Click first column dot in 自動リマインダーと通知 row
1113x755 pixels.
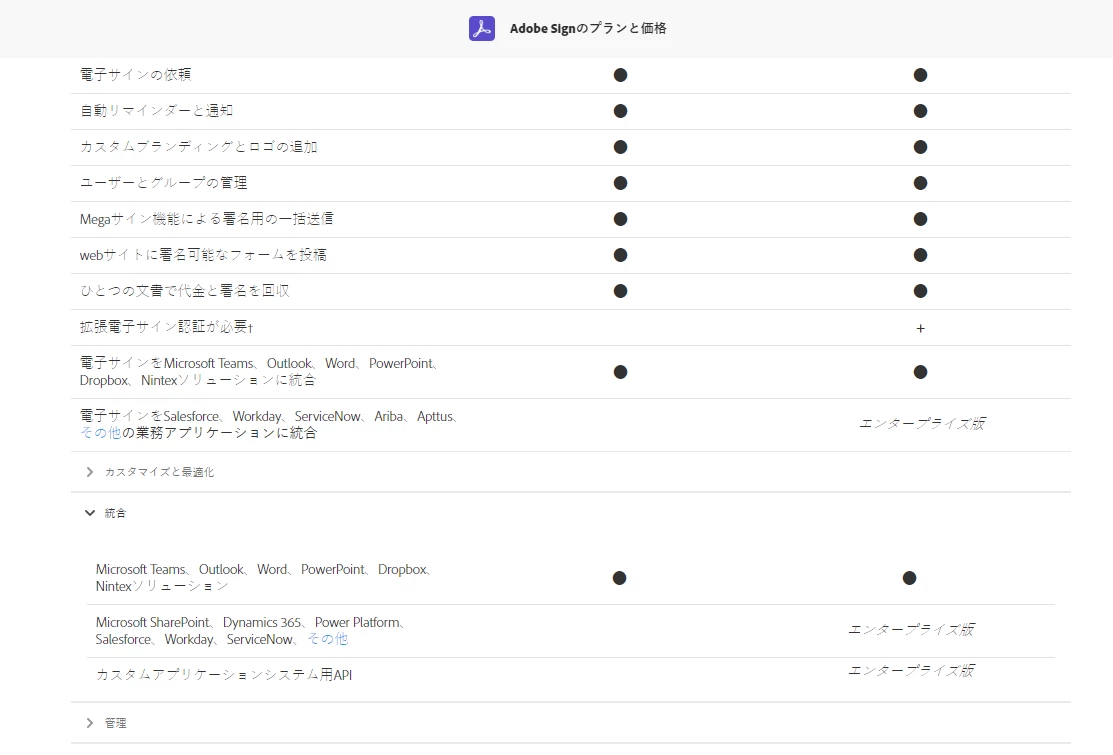[620, 111]
